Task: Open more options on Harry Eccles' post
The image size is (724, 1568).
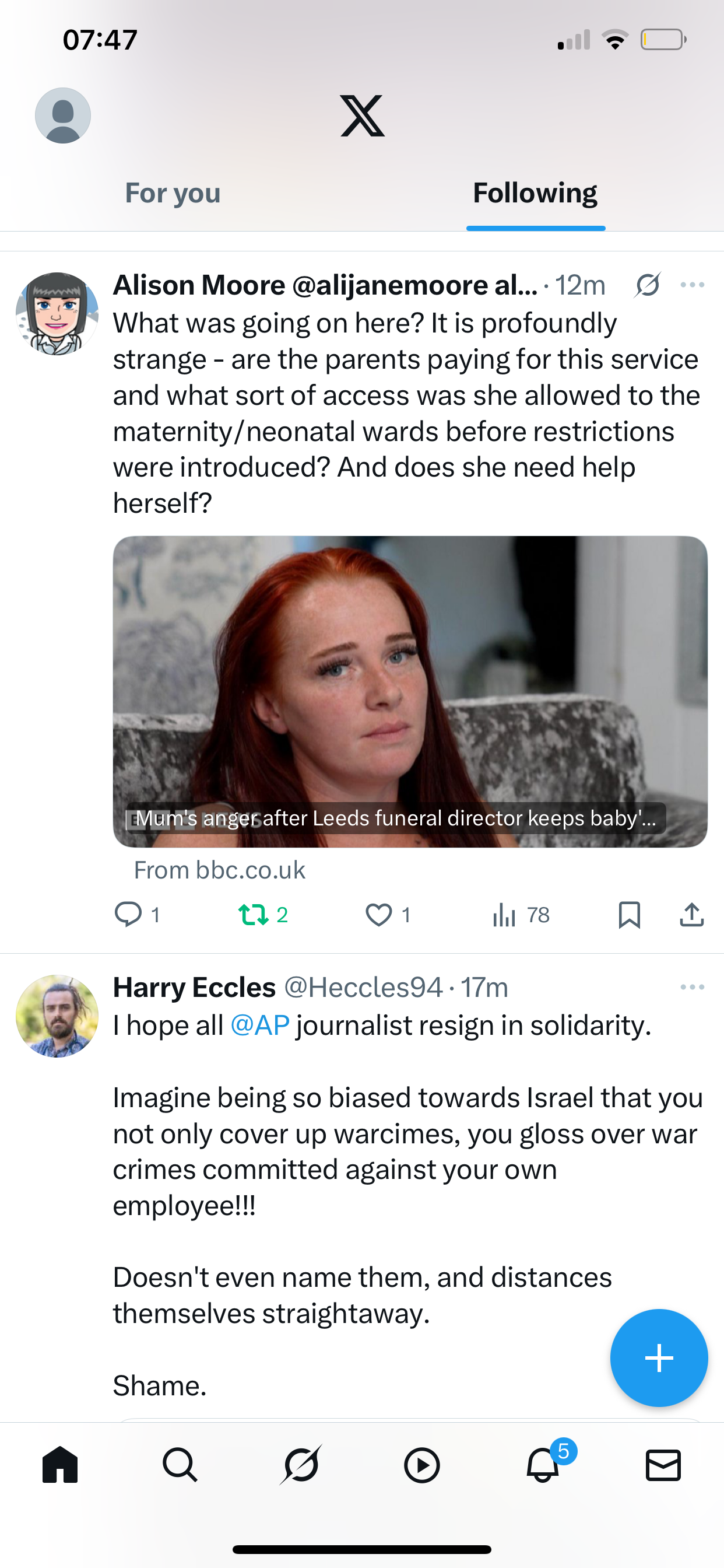Action: pos(693,986)
